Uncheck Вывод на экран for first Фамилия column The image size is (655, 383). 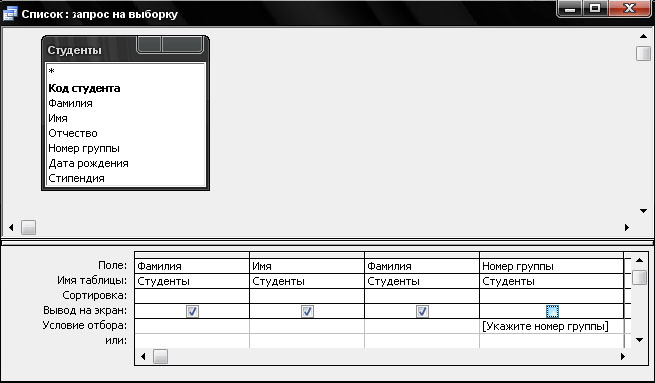(192, 311)
